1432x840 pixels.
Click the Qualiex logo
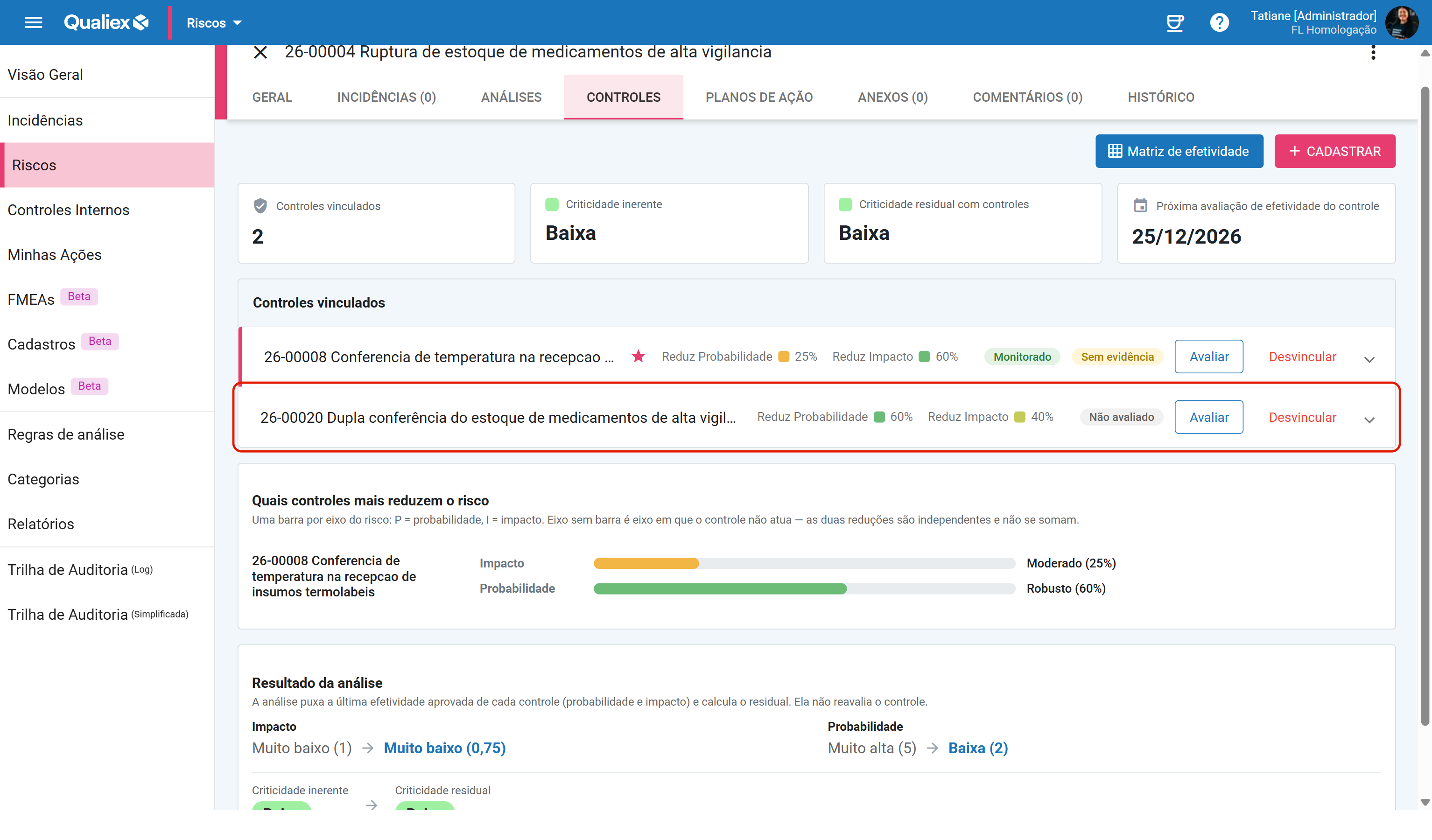106,23
